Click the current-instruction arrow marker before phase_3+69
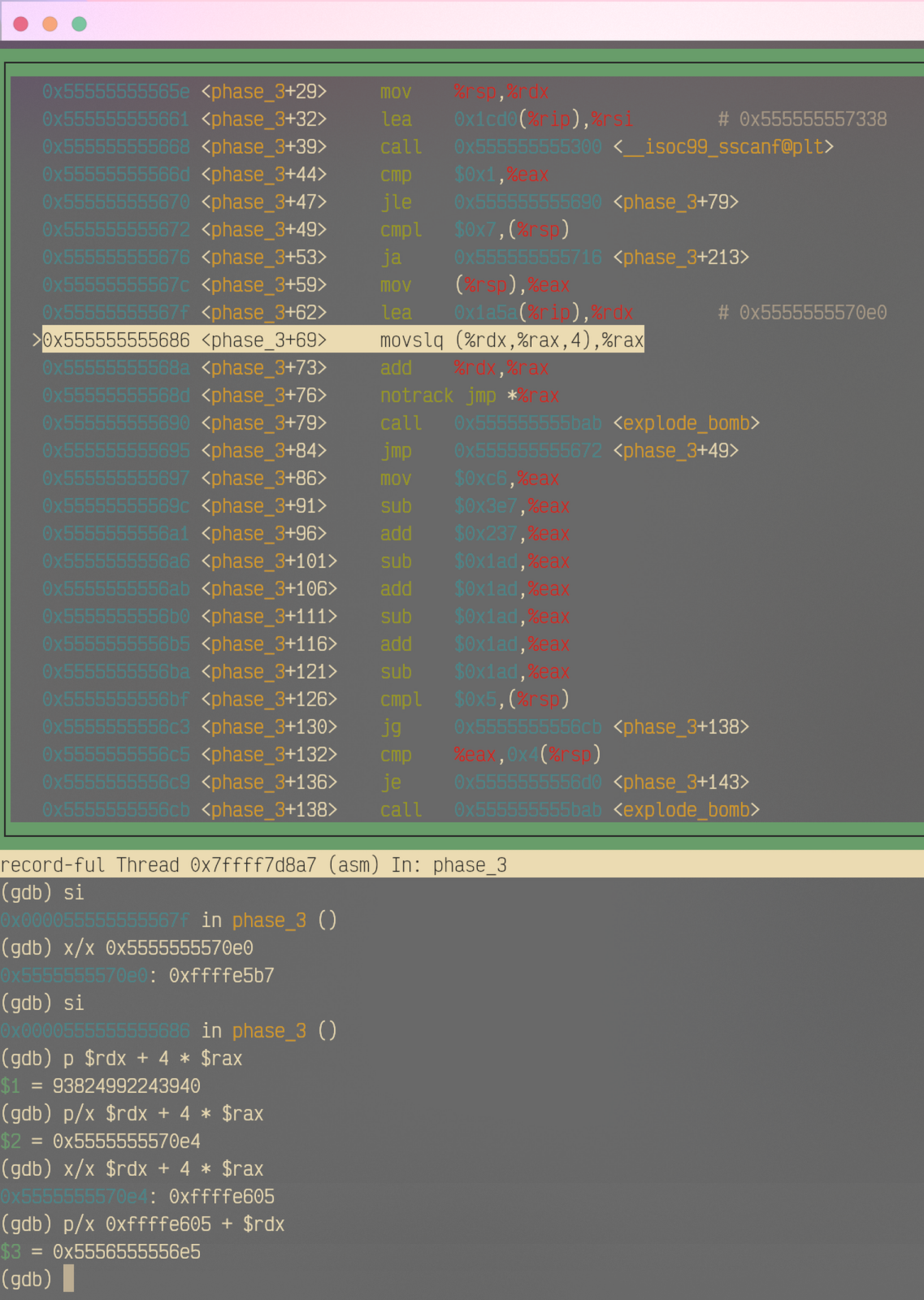 tap(36, 340)
